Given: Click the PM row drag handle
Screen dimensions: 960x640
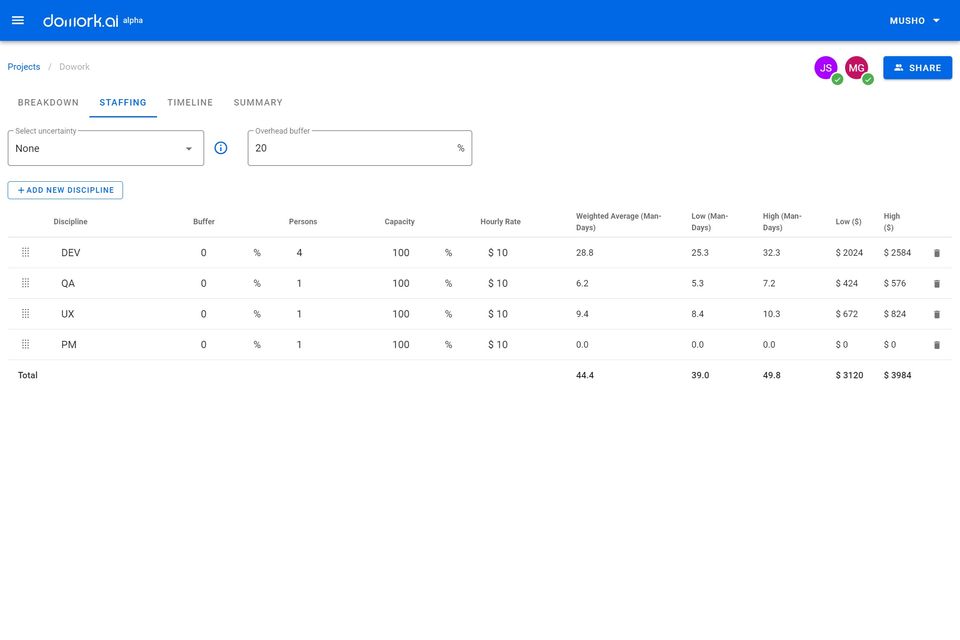Looking at the screenshot, I should (26, 345).
